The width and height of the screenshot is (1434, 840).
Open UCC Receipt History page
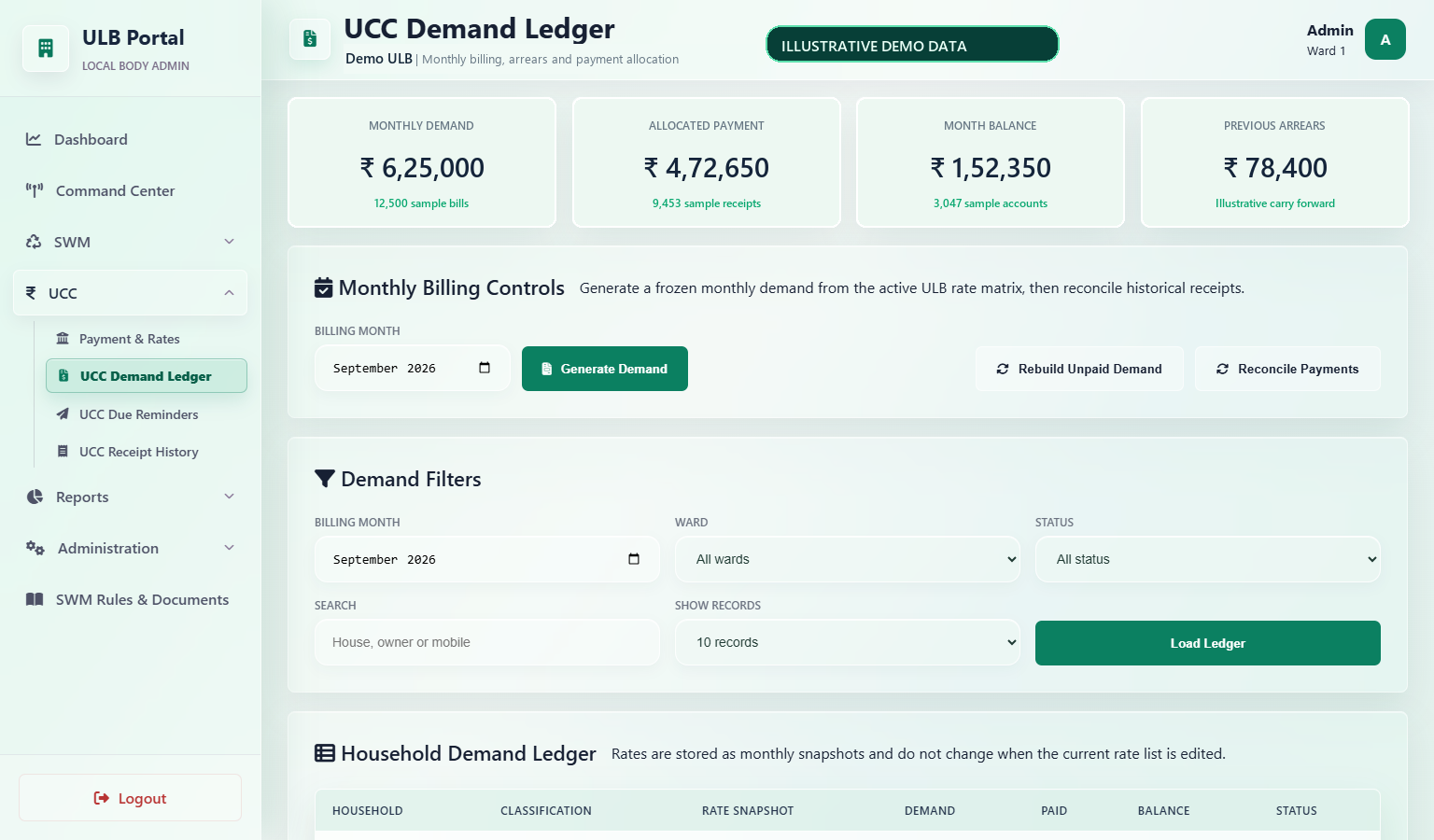(147, 452)
